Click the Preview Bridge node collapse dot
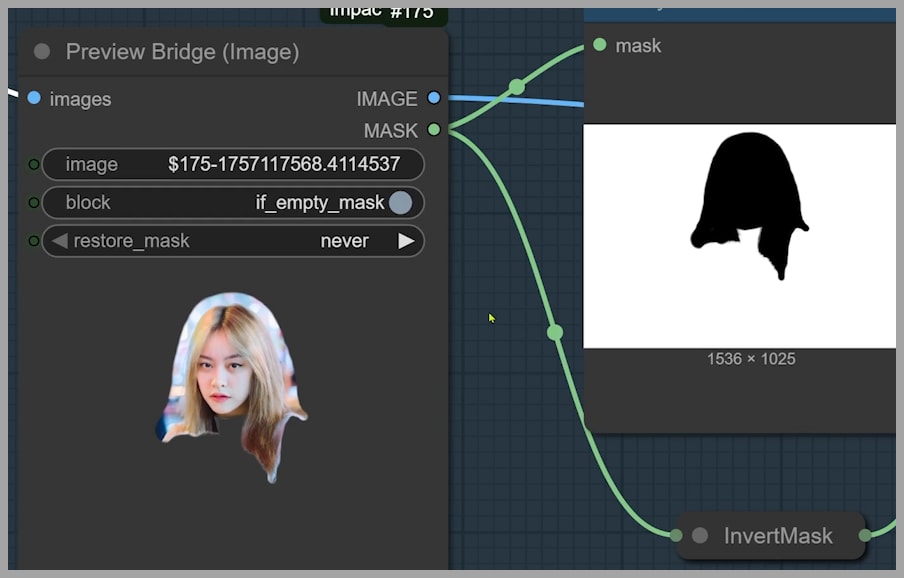Screen dimensions: 904x578 [x=42, y=52]
